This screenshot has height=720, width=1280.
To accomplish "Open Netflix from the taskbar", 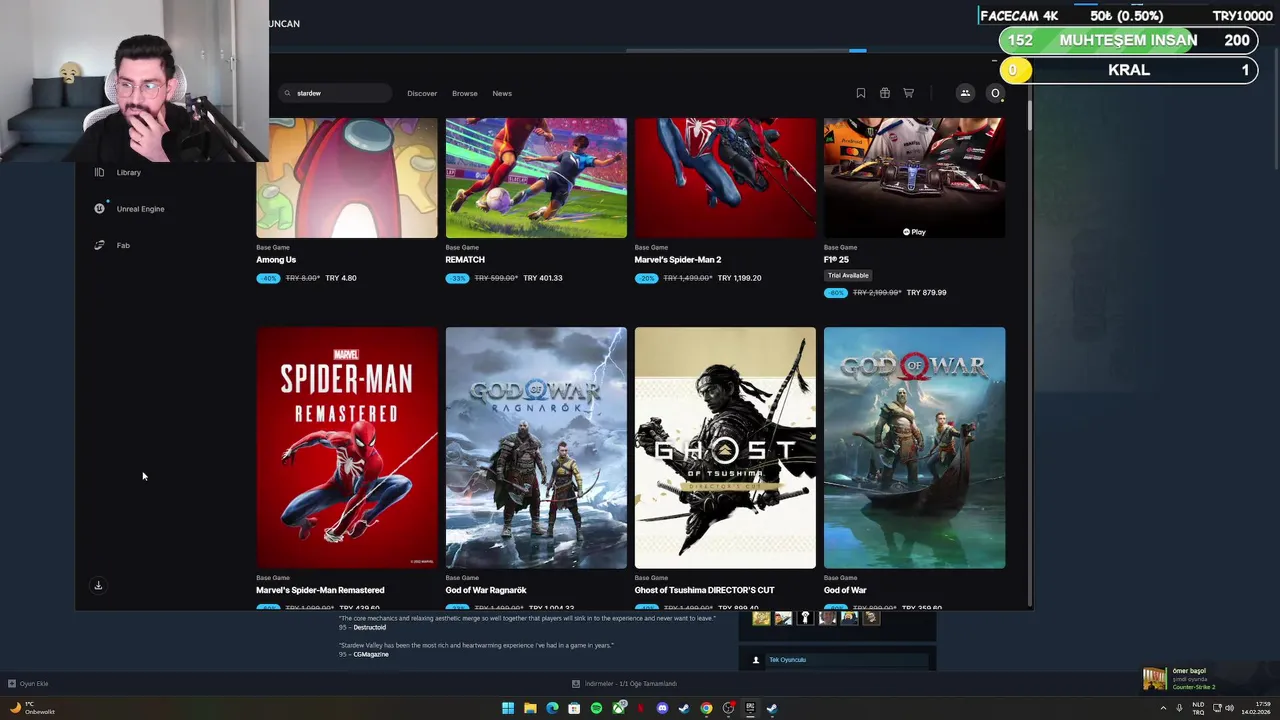I will (640, 708).
